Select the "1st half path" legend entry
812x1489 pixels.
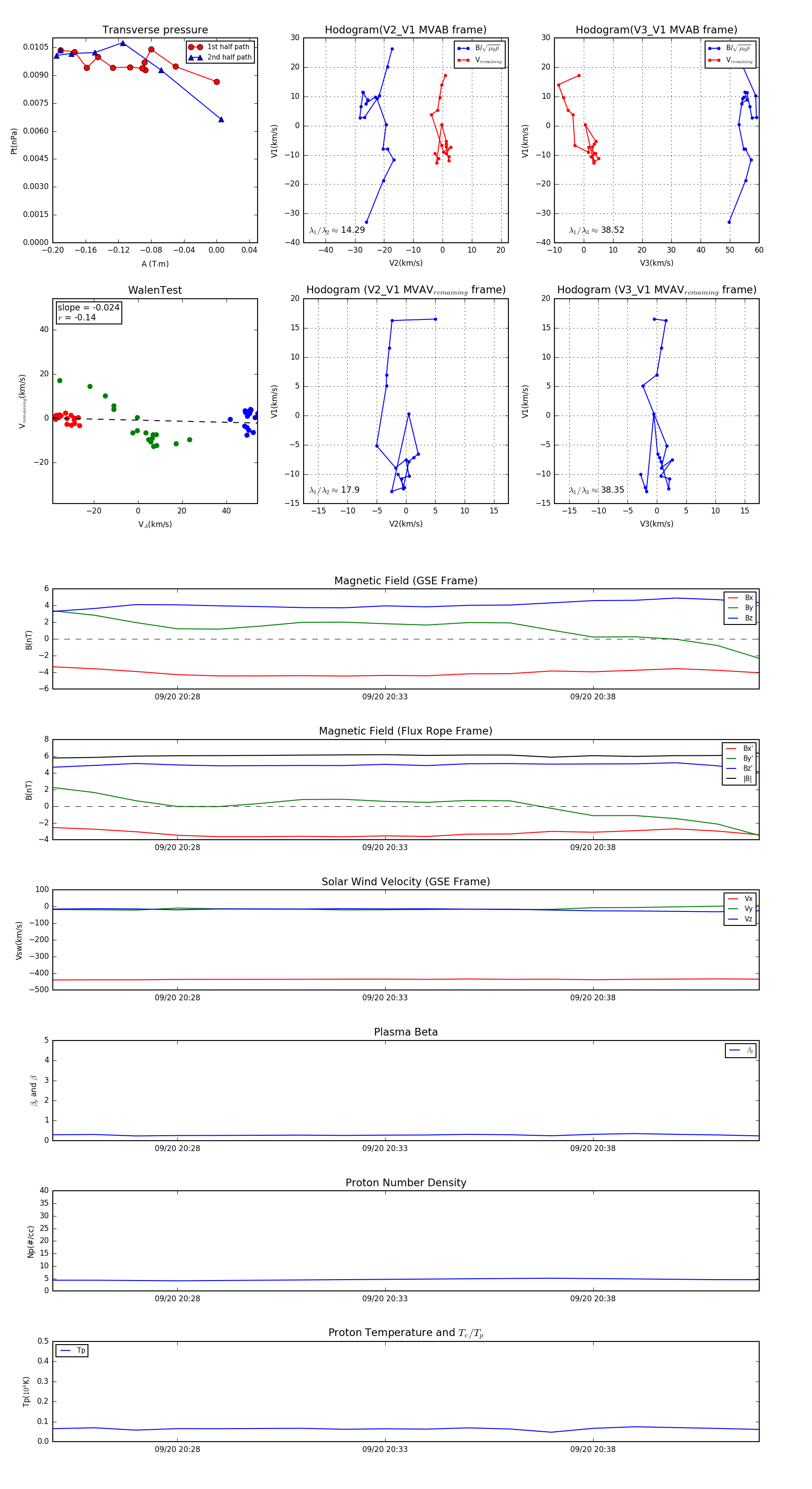(x=219, y=47)
